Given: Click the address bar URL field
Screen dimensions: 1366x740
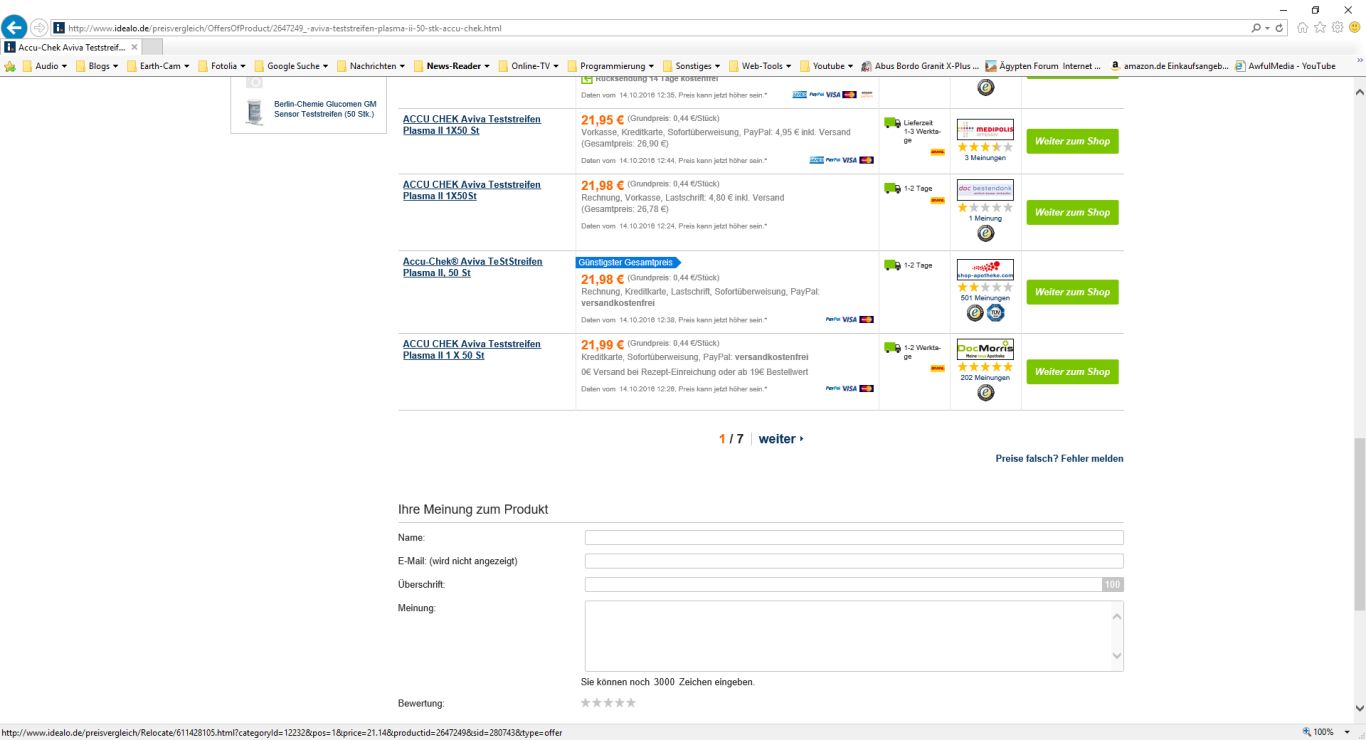Looking at the screenshot, I should pyautogui.click(x=650, y=28).
